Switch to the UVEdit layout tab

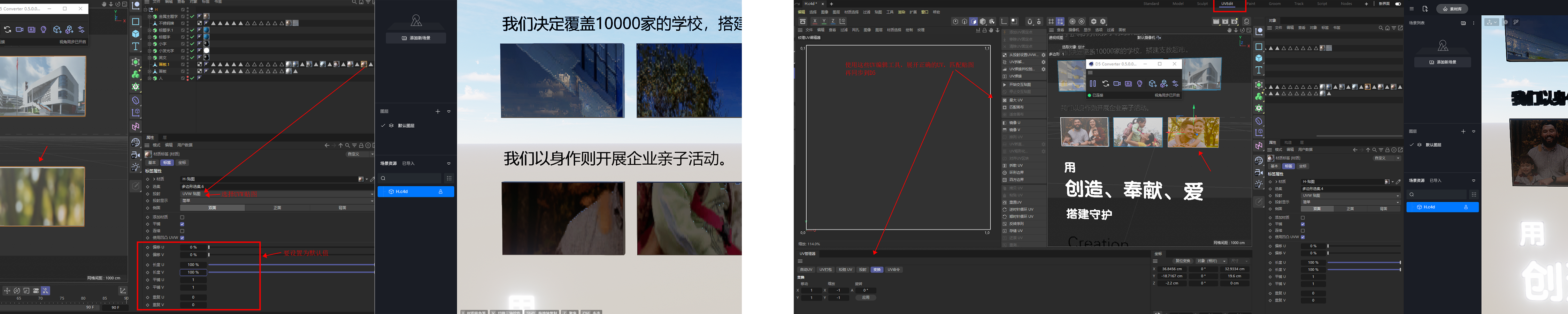coord(1227,3)
